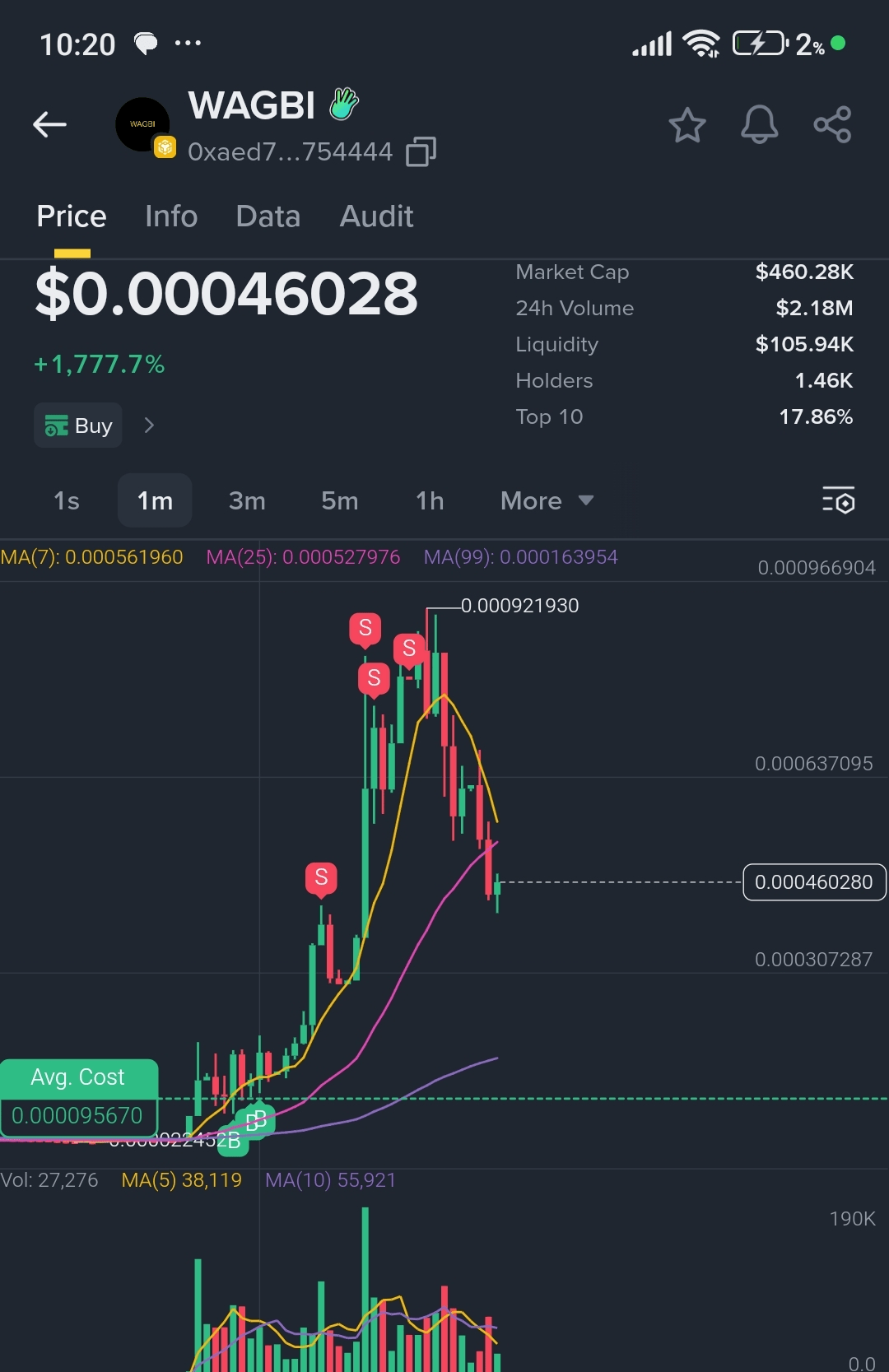The width and height of the screenshot is (889, 1372).
Task: Go back using the left arrow
Action: point(49,125)
